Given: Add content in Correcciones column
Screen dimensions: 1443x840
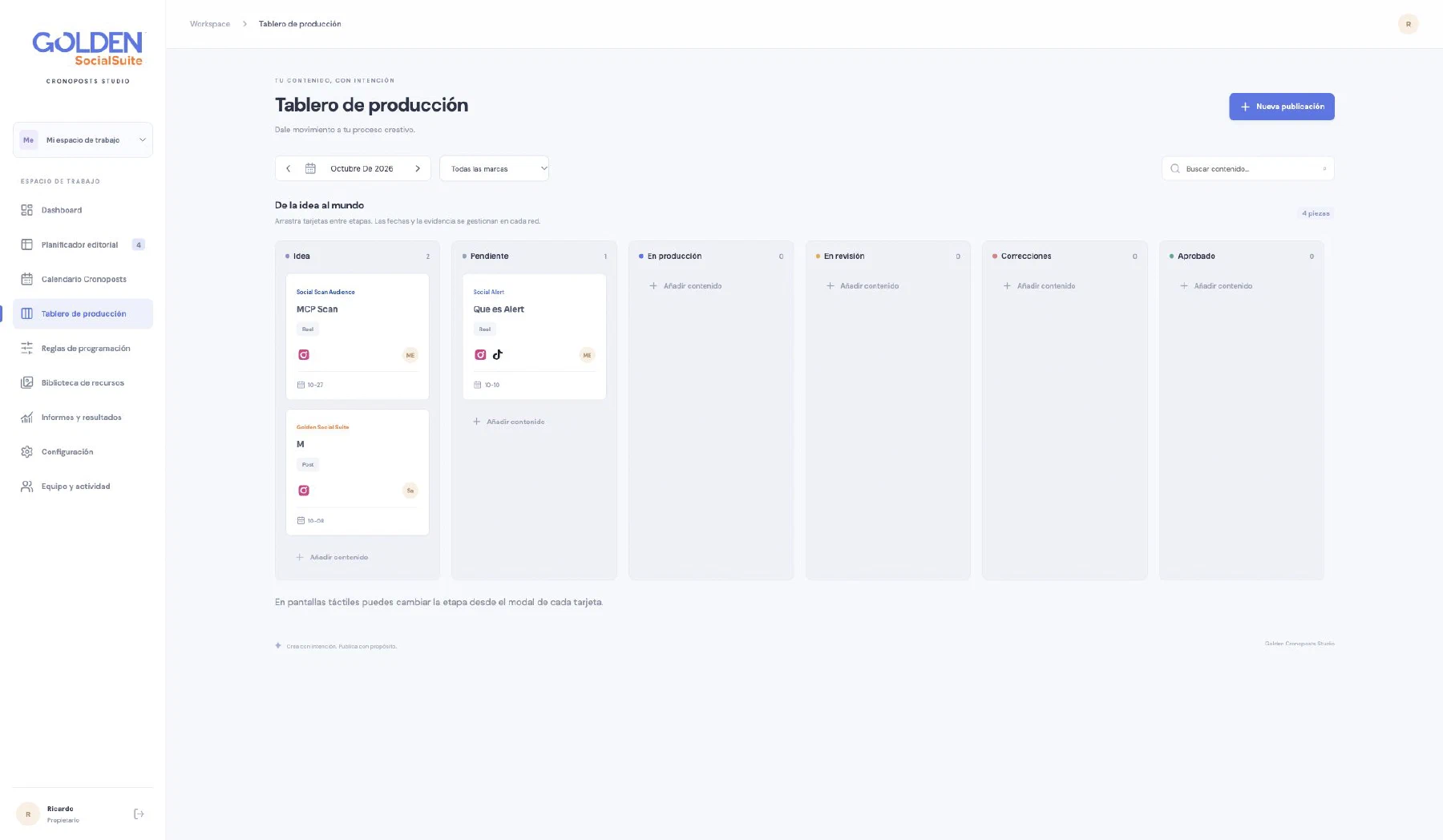Looking at the screenshot, I should [1039, 286].
